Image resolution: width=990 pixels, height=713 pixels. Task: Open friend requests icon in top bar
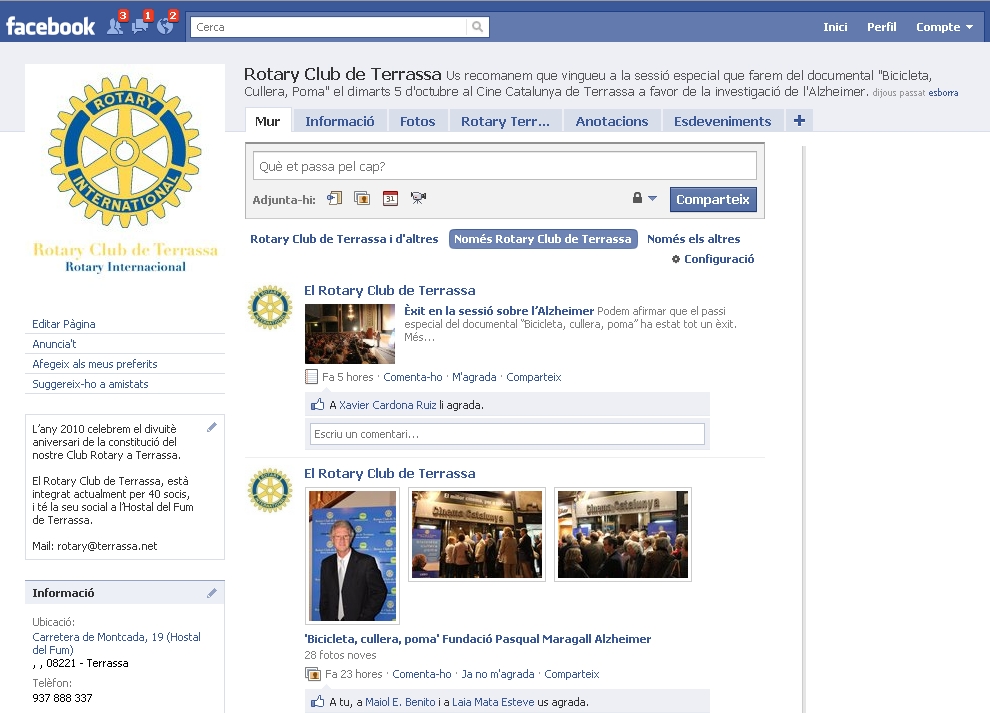click(x=115, y=27)
